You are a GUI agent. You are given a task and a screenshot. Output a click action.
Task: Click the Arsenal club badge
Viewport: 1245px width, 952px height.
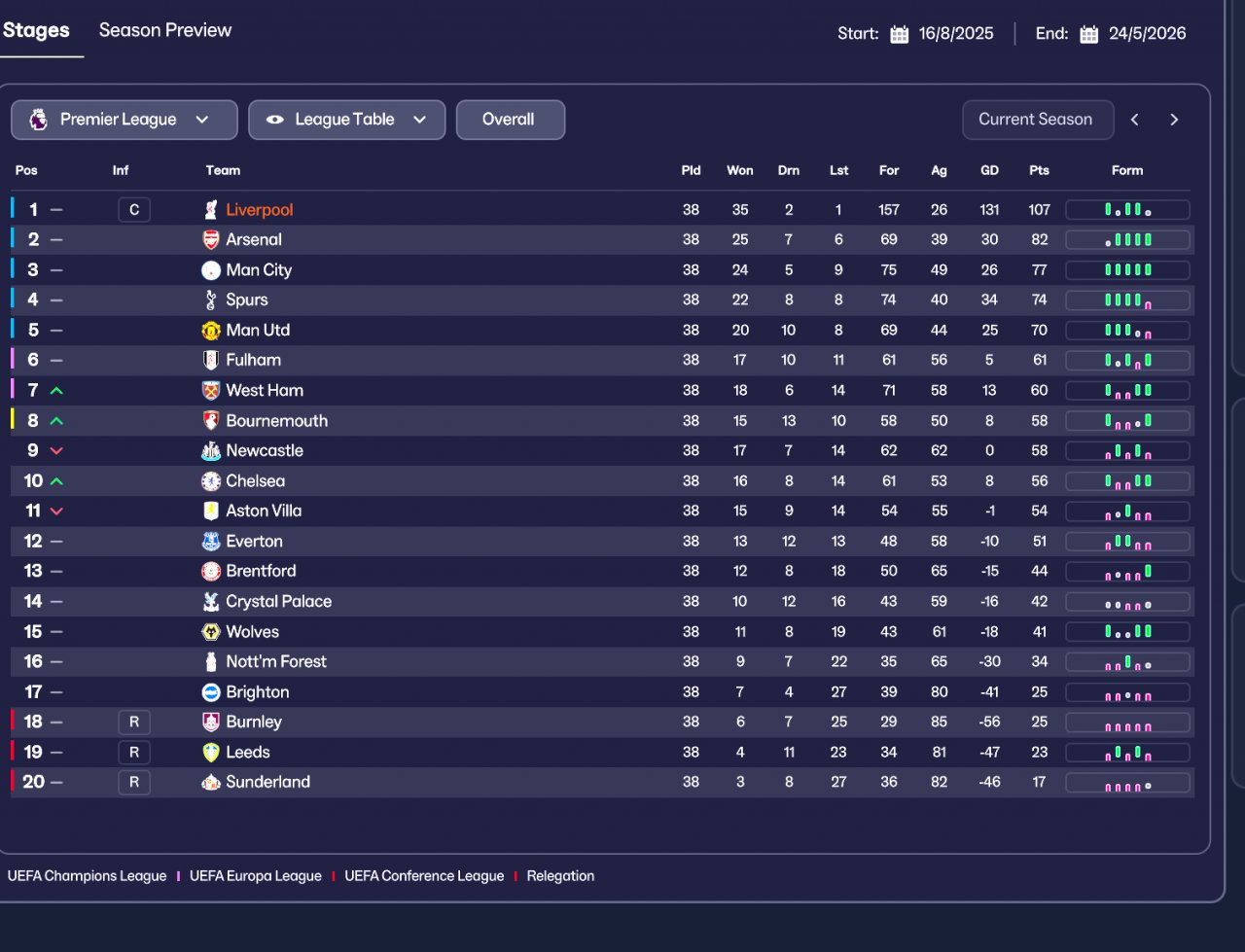(x=211, y=240)
